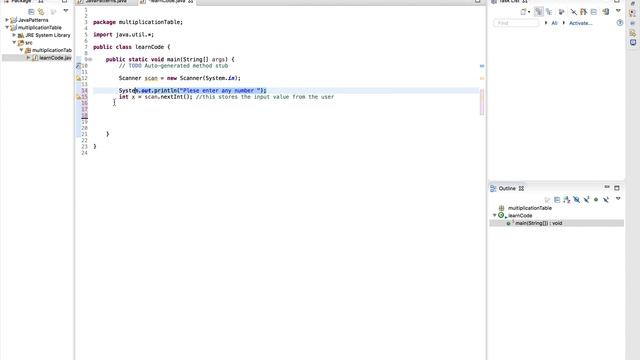The width and height of the screenshot is (640, 360).
Task: Open the Package Explorer tab
Action: pos(21,2)
